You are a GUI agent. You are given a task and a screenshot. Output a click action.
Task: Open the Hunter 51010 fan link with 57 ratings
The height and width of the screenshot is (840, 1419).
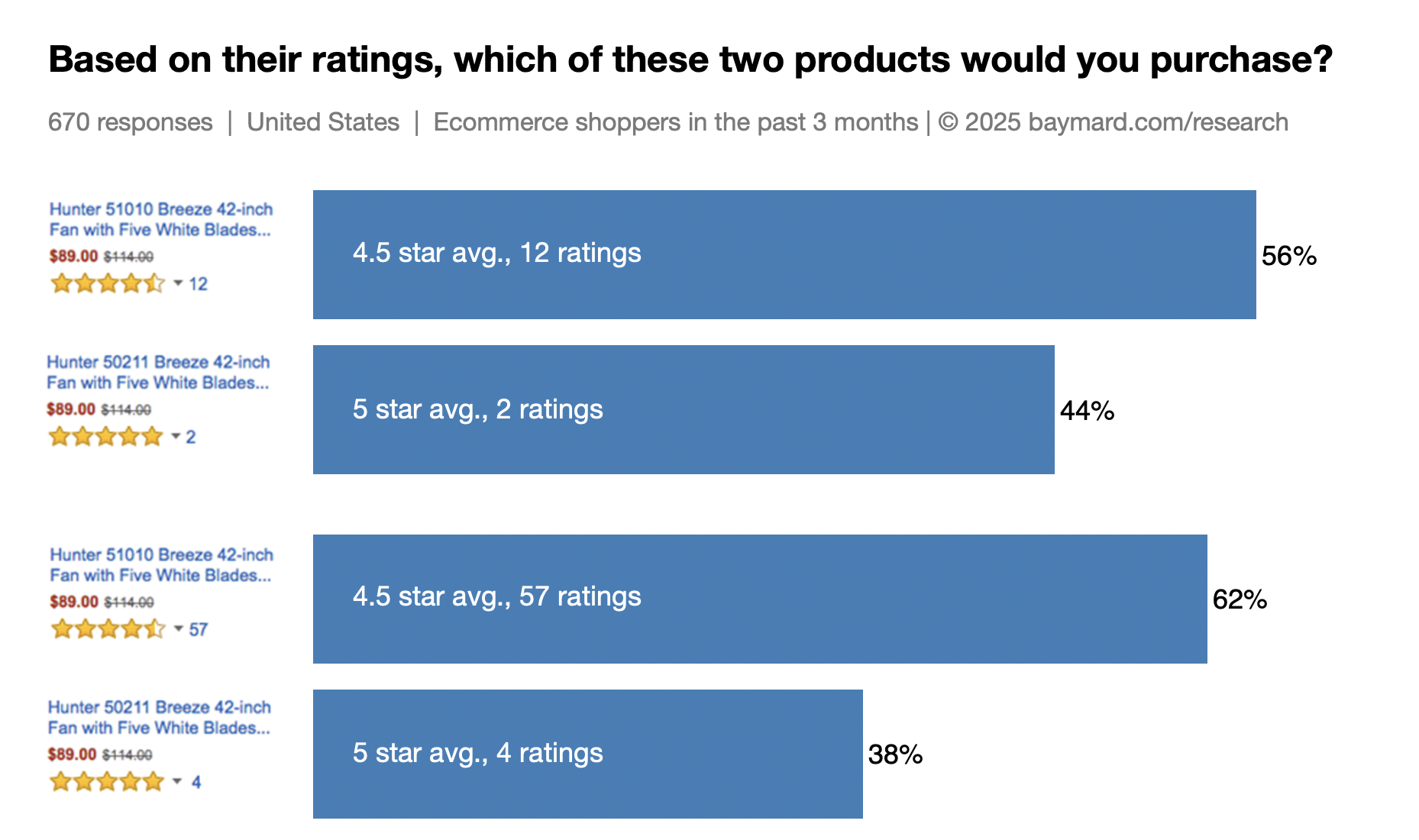[160, 564]
